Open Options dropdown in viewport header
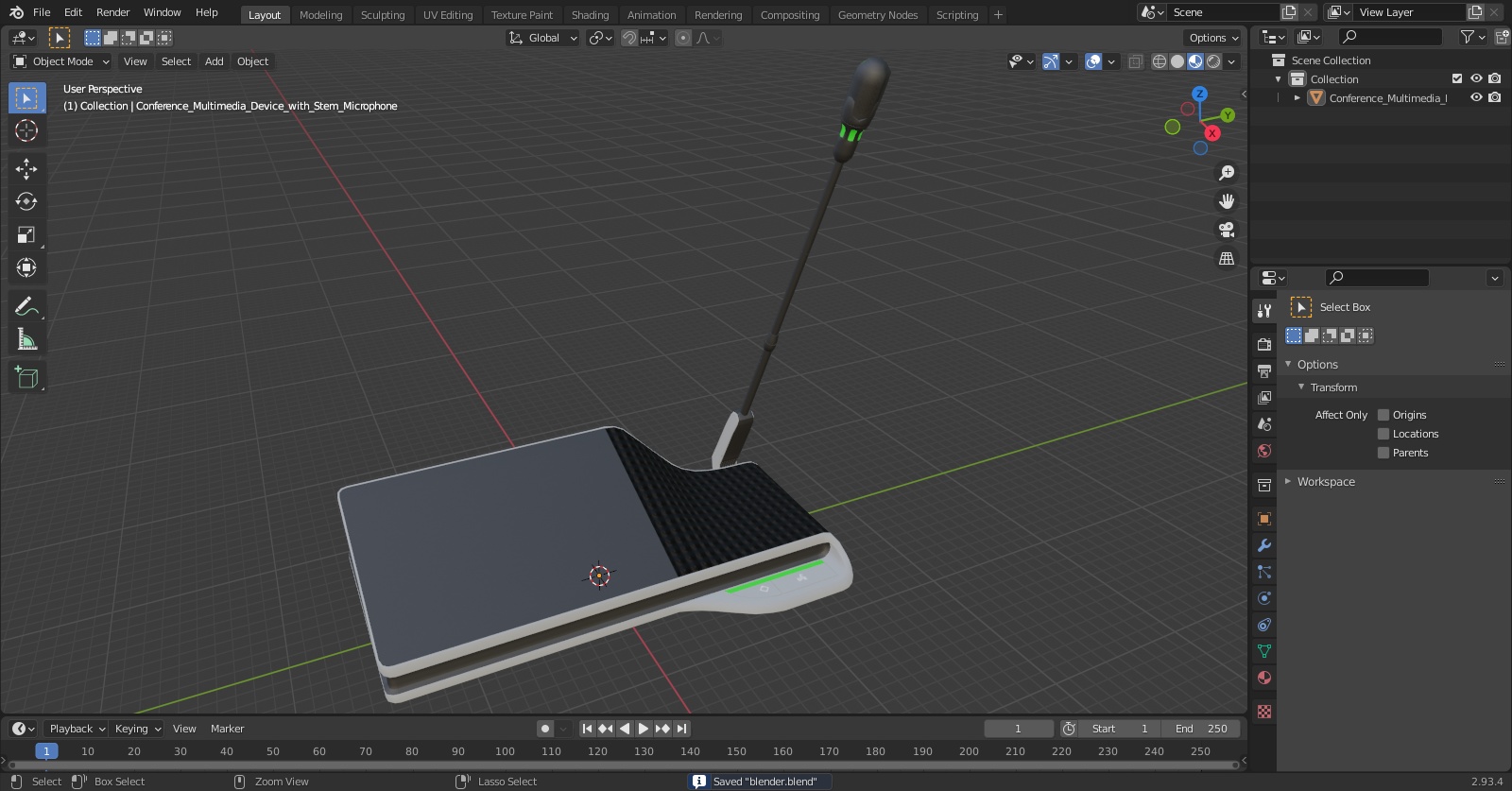This screenshot has height=791, width=1512. point(1213,38)
